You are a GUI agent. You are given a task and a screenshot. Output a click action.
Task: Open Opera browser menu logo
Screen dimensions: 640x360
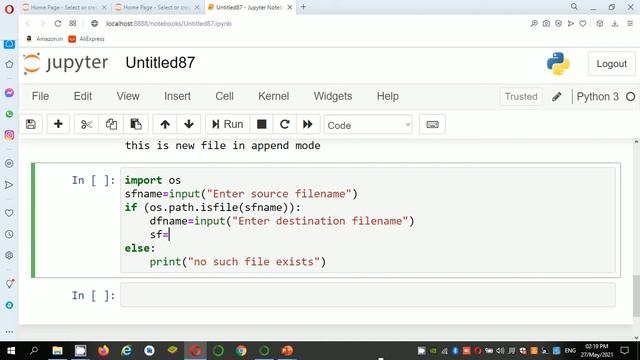(9, 9)
